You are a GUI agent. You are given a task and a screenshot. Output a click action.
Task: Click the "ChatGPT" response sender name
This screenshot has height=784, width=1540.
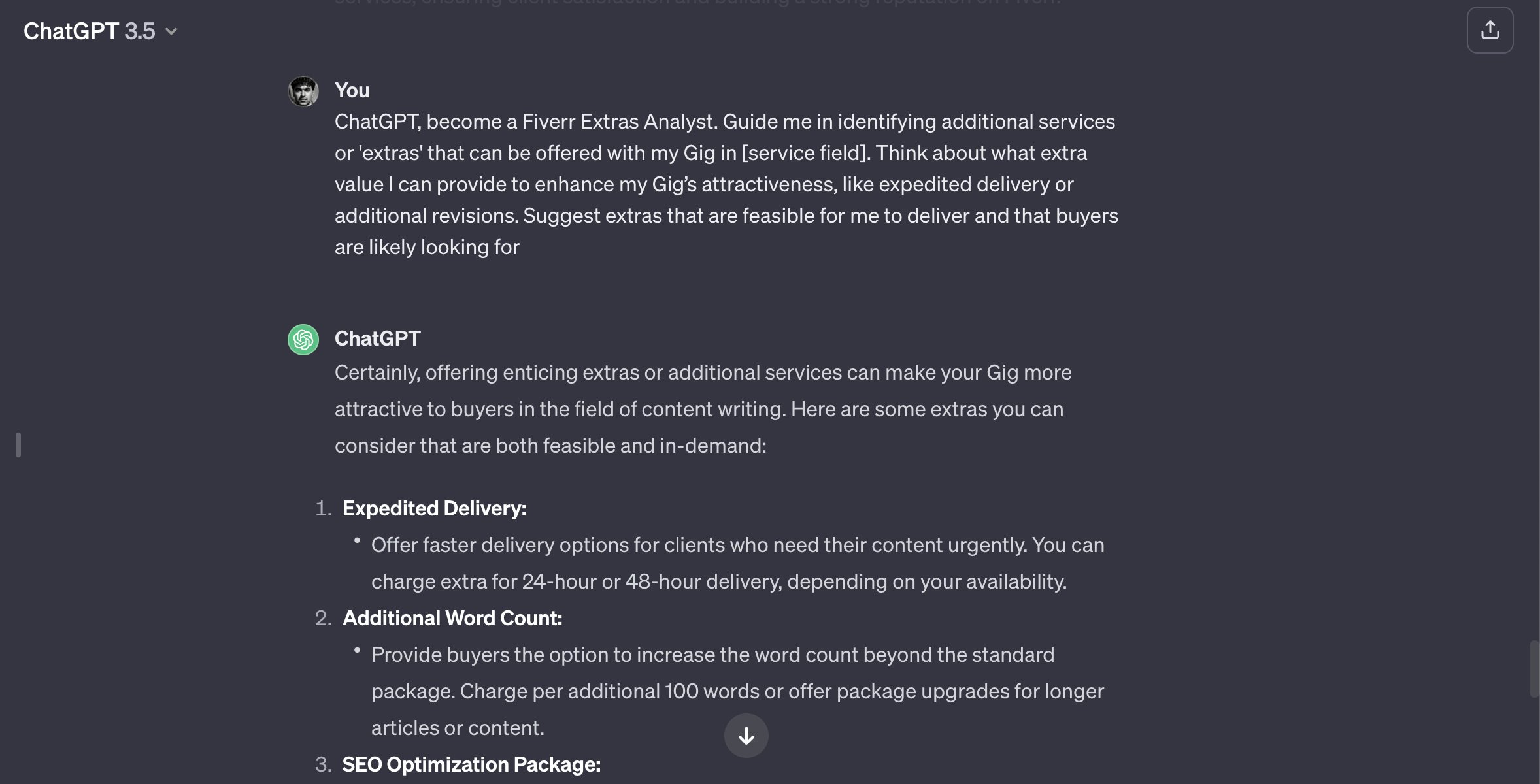click(x=378, y=338)
